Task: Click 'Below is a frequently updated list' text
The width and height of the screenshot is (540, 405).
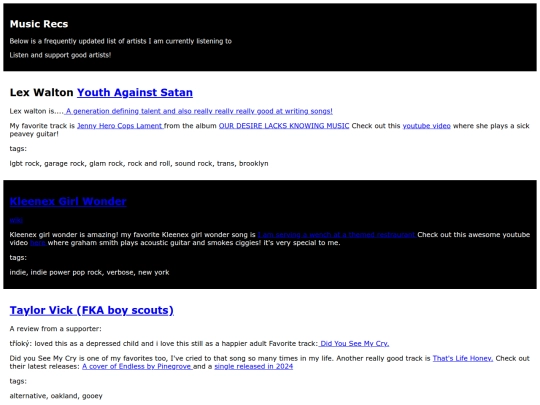Action: 121,41
